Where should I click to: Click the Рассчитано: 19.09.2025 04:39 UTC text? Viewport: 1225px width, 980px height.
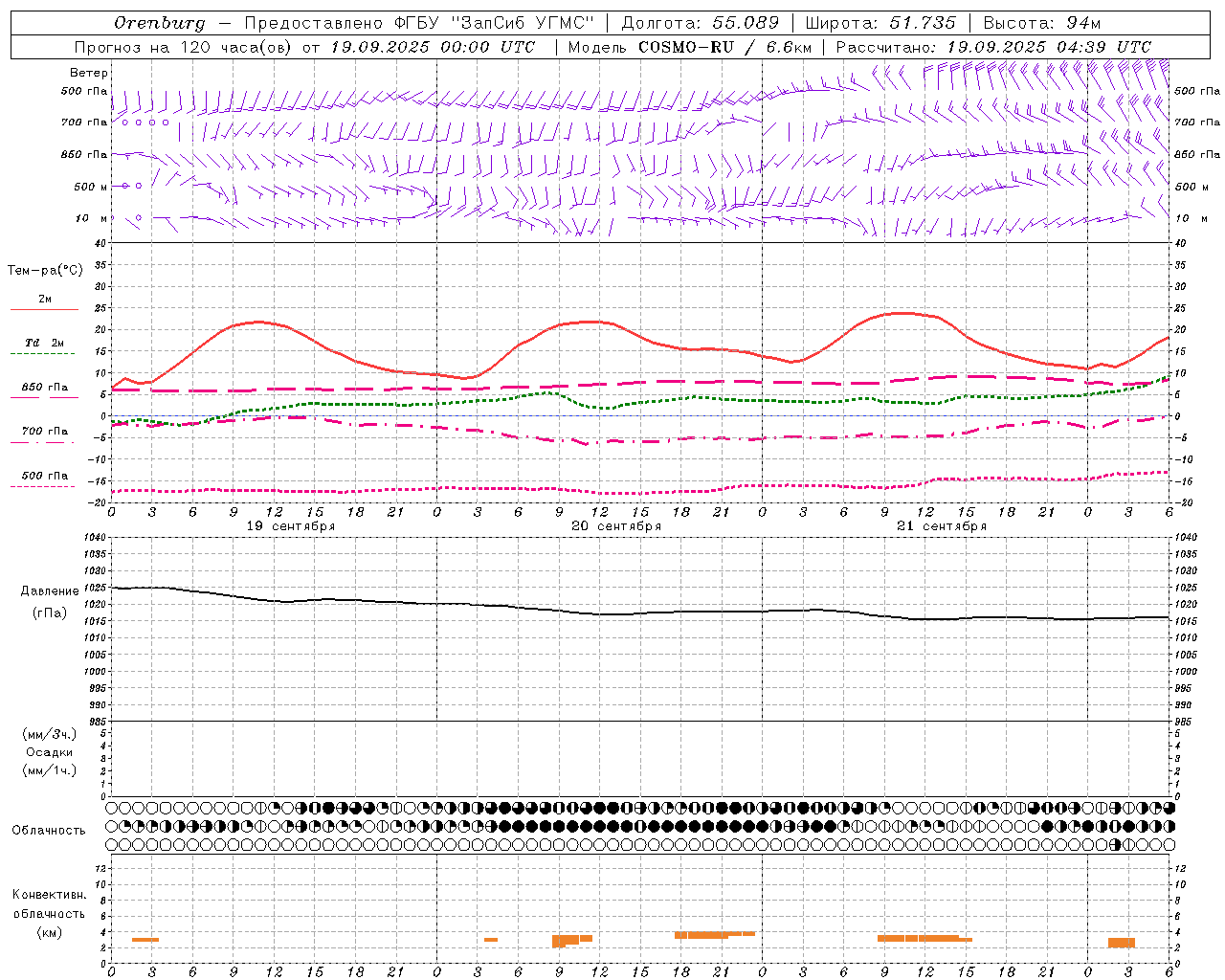[x=993, y=47]
